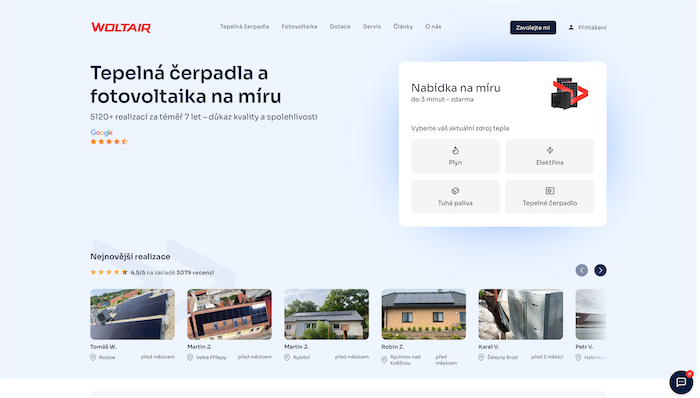Open the Dotace page
The width and height of the screenshot is (700, 398).
coord(340,27)
